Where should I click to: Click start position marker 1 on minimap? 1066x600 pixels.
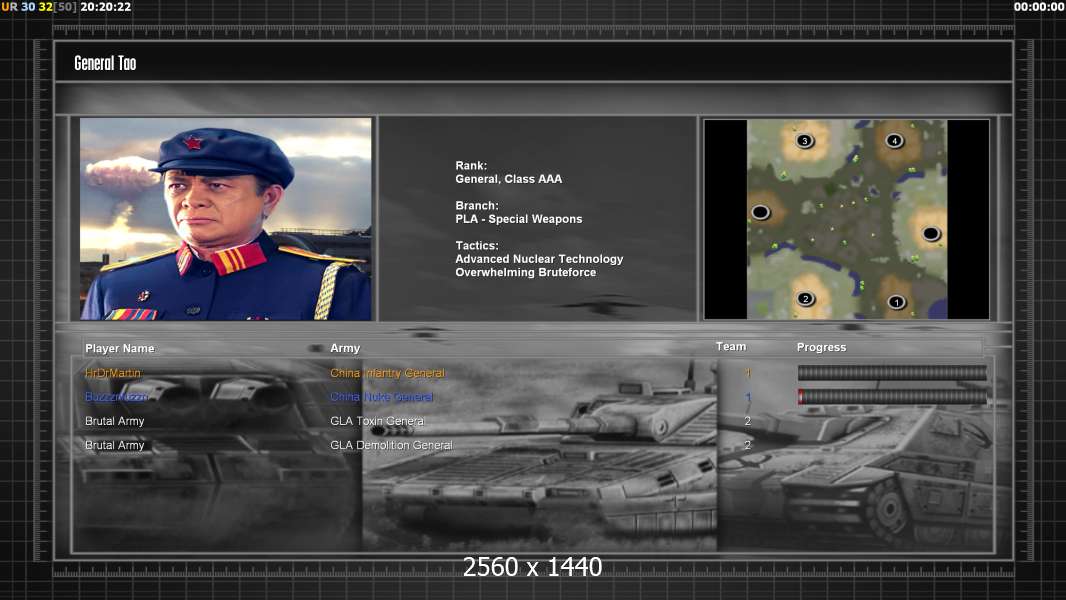point(897,302)
